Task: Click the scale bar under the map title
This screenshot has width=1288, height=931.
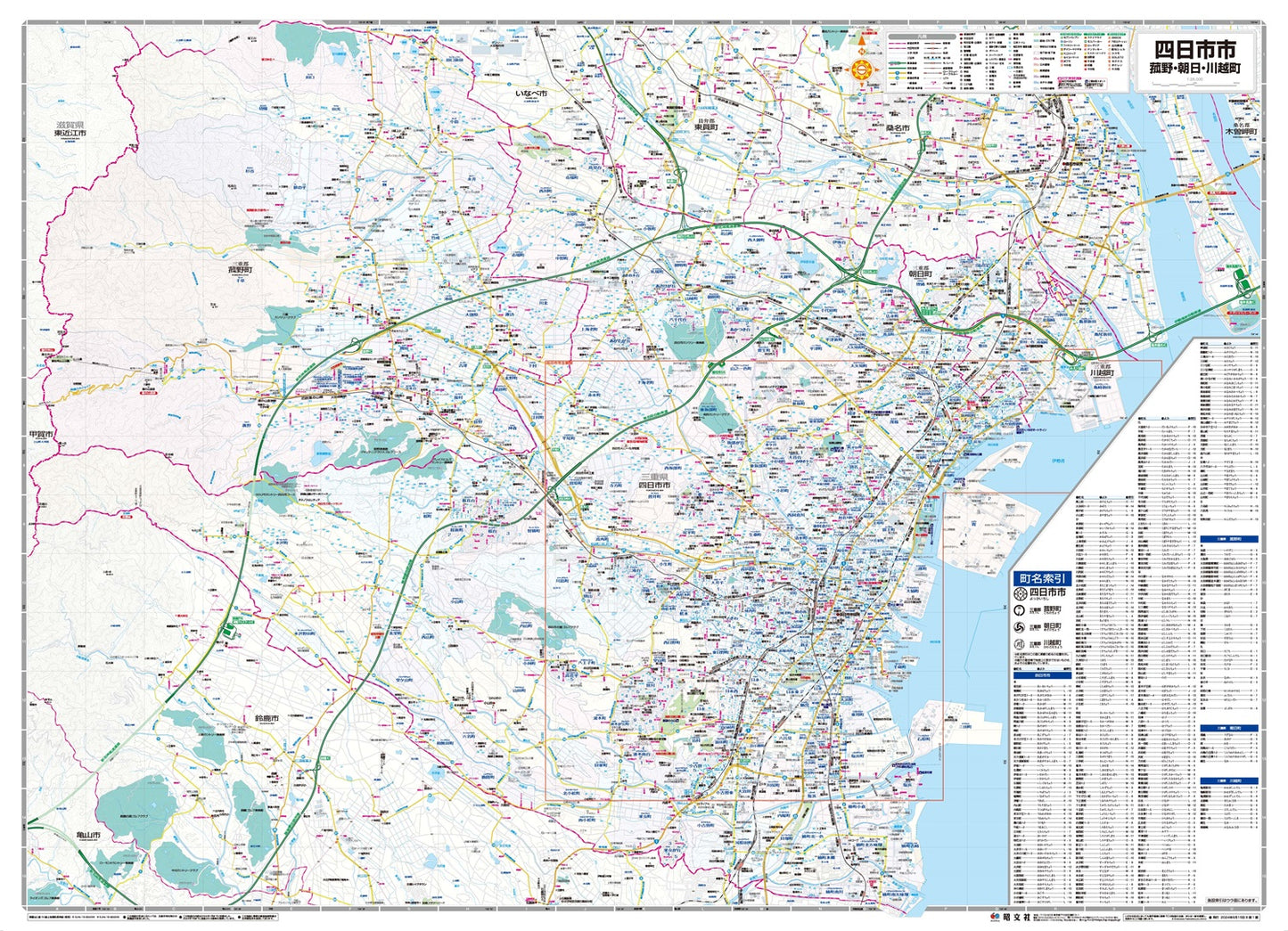Action: tap(1194, 83)
